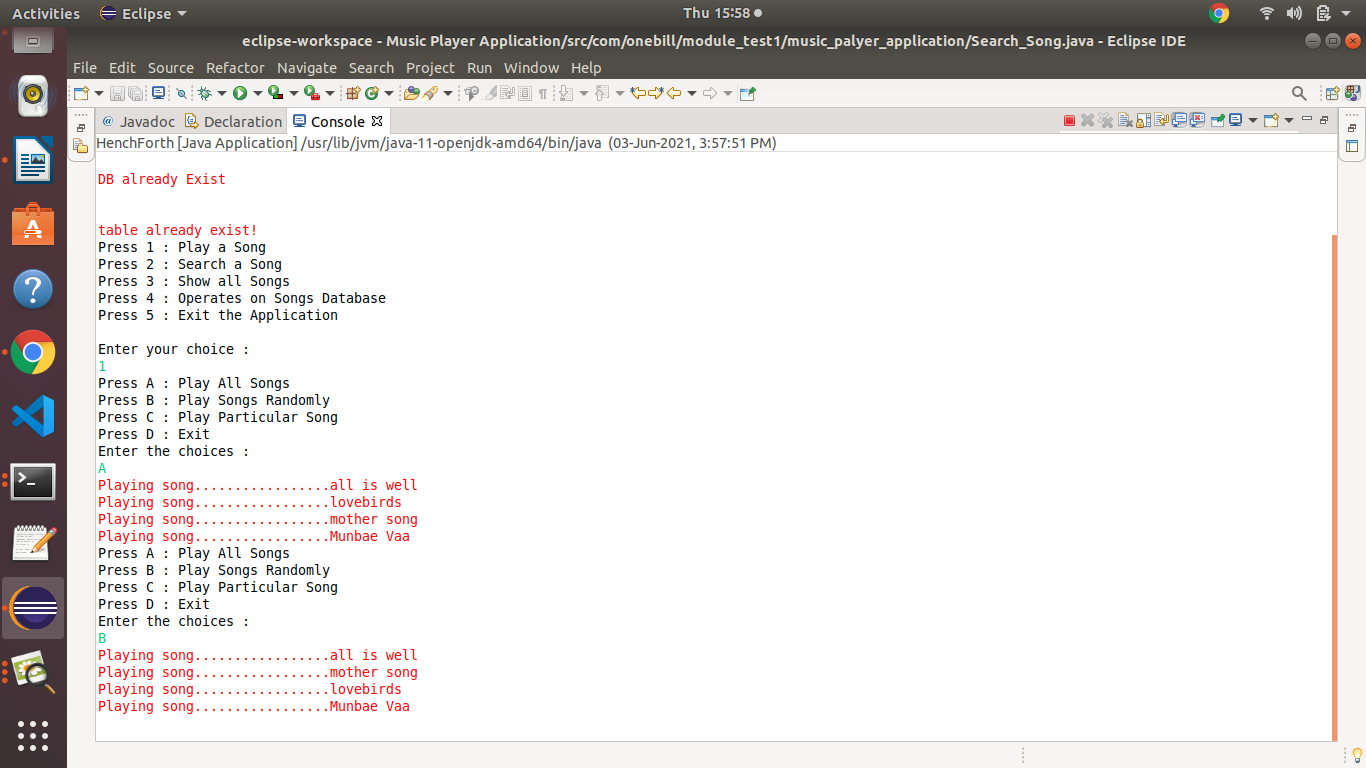Pin the Console view
Viewport: 1366px width, 768px height.
(x=1218, y=120)
